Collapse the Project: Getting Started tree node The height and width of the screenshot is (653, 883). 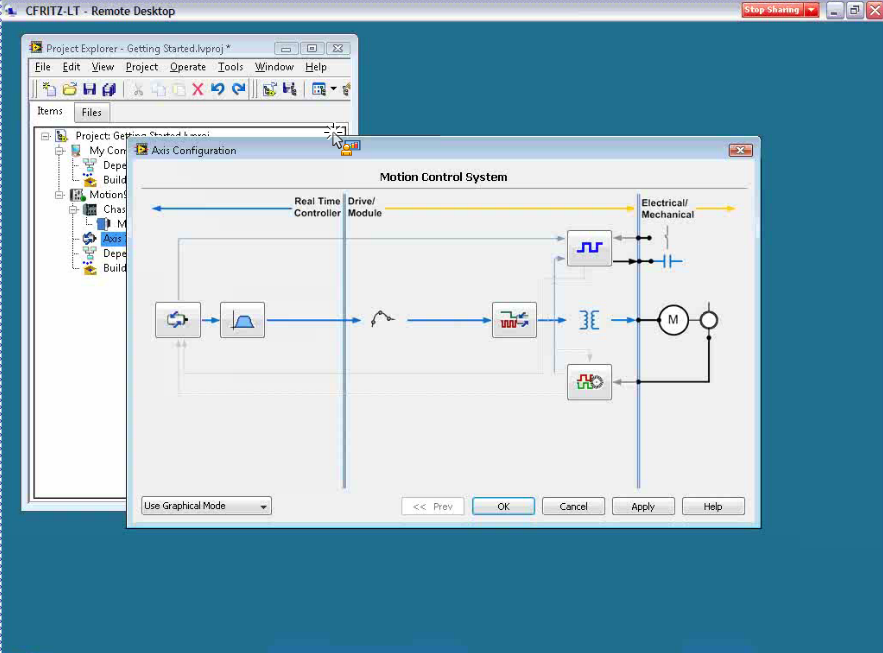(46, 136)
